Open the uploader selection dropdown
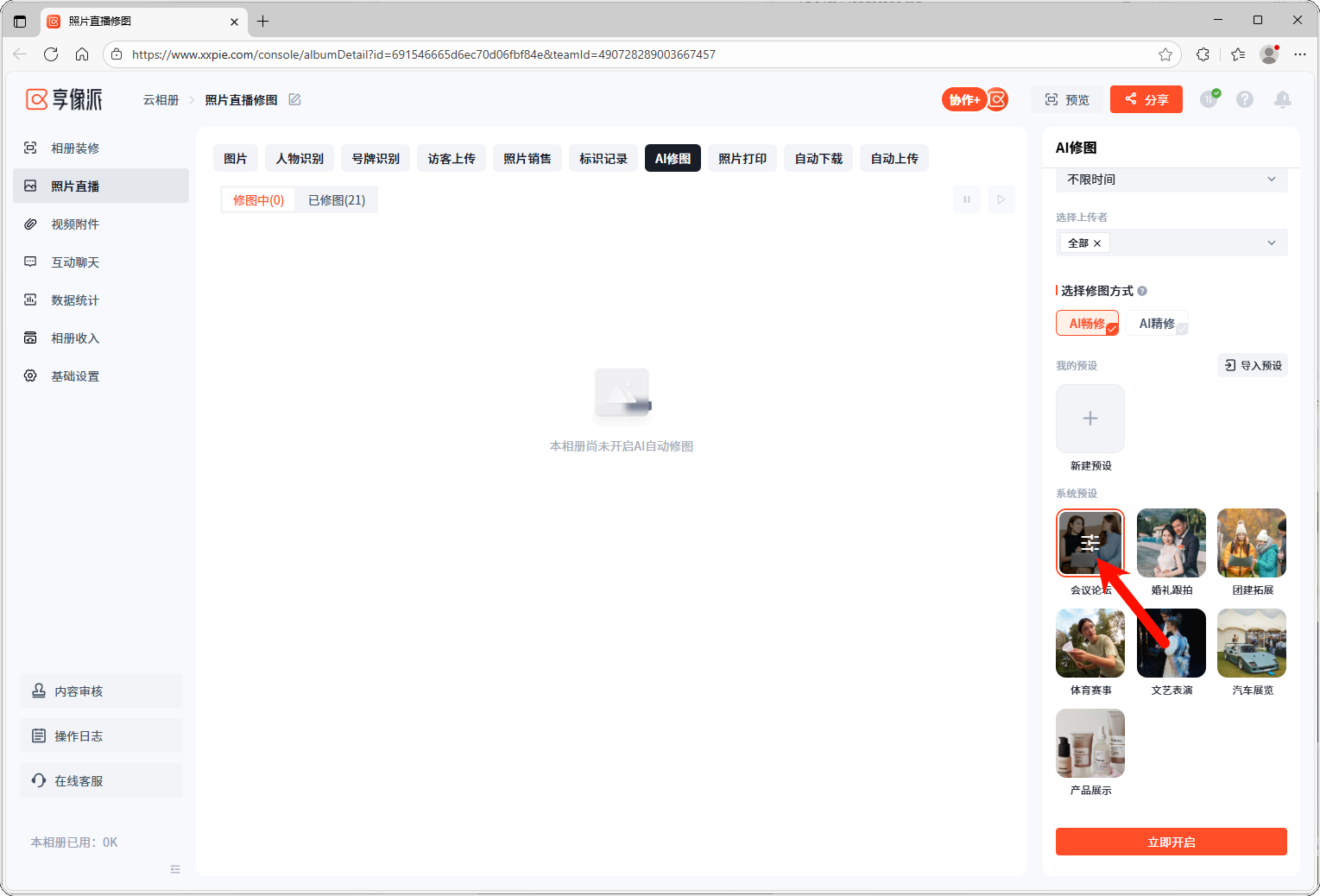 (x=1271, y=243)
